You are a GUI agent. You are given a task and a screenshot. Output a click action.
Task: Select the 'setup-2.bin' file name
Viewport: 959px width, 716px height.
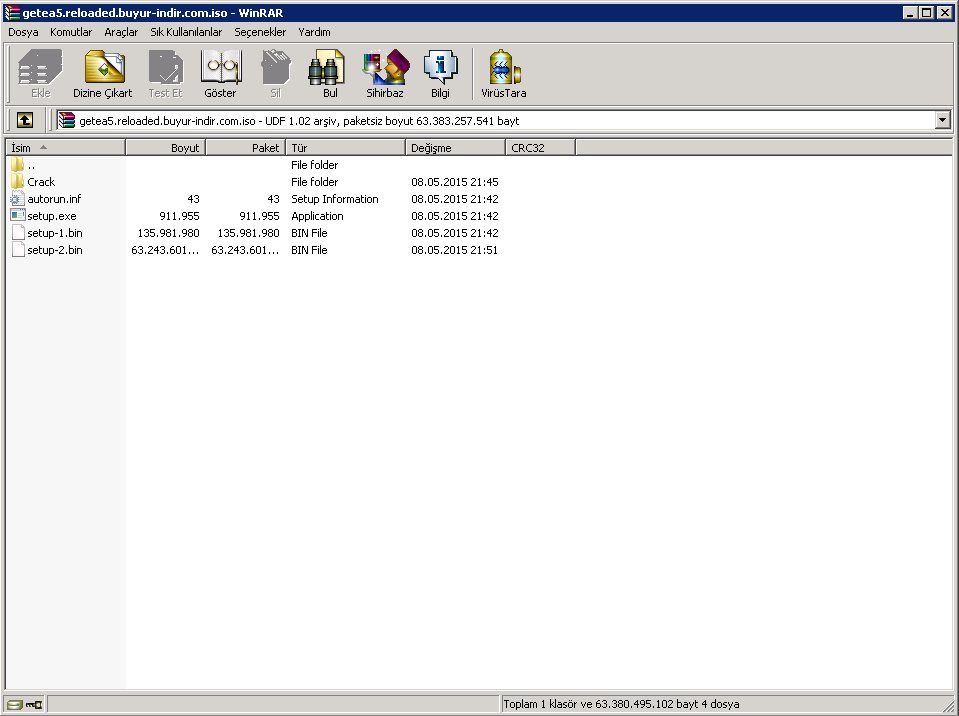click(x=55, y=250)
